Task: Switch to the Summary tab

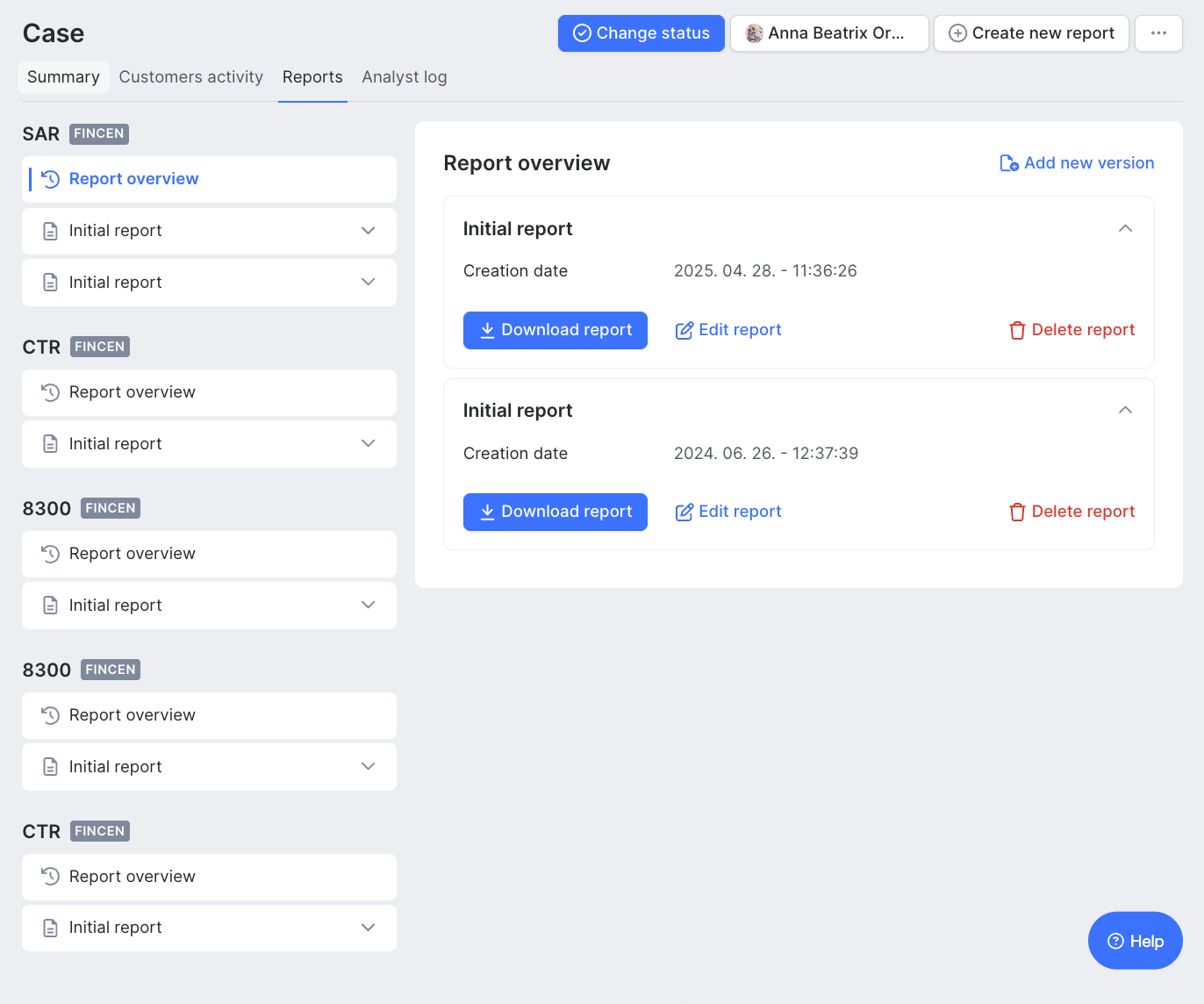Action: (63, 77)
